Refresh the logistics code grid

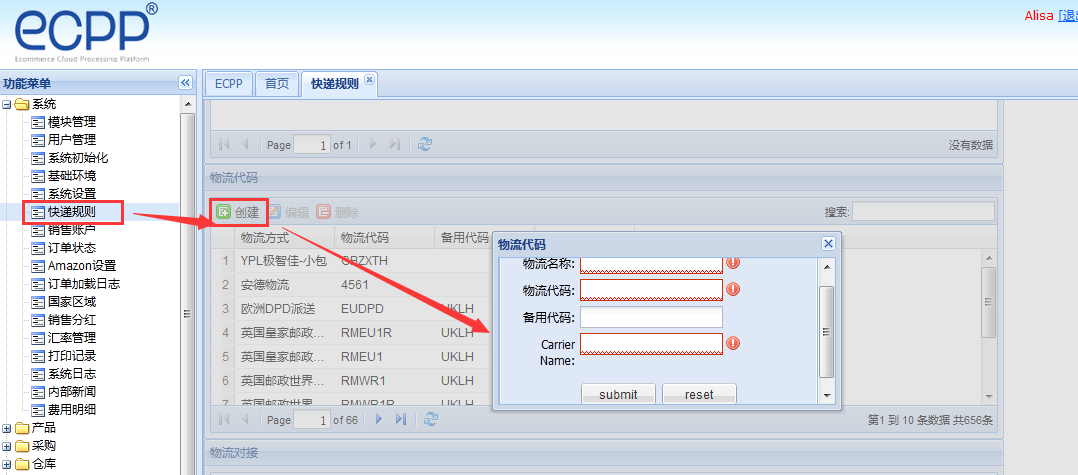(x=425, y=420)
